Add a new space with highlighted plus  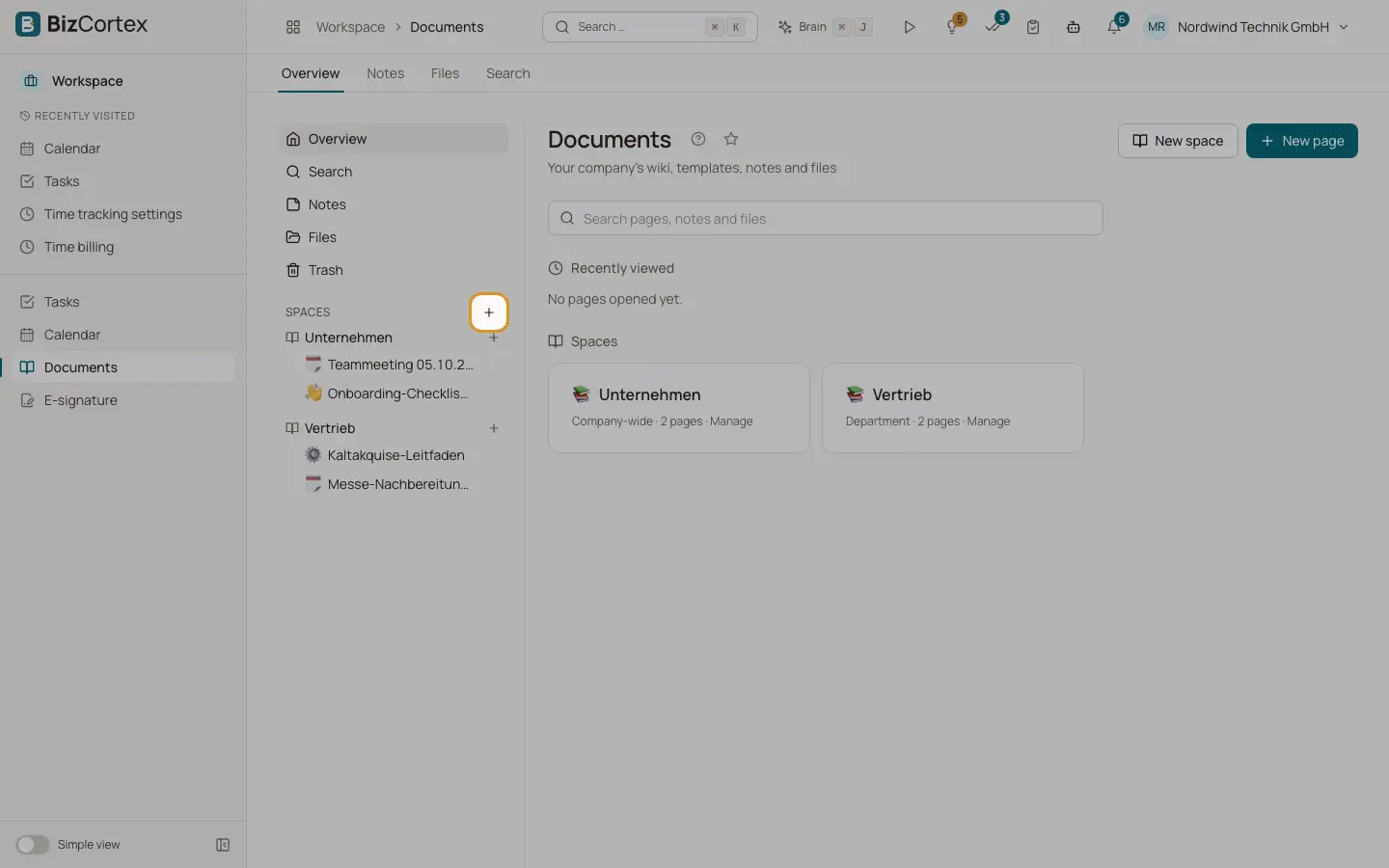[489, 312]
